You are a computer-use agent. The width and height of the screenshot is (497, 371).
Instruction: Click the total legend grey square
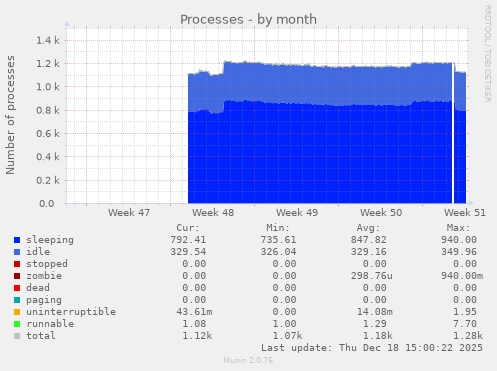pos(17,336)
